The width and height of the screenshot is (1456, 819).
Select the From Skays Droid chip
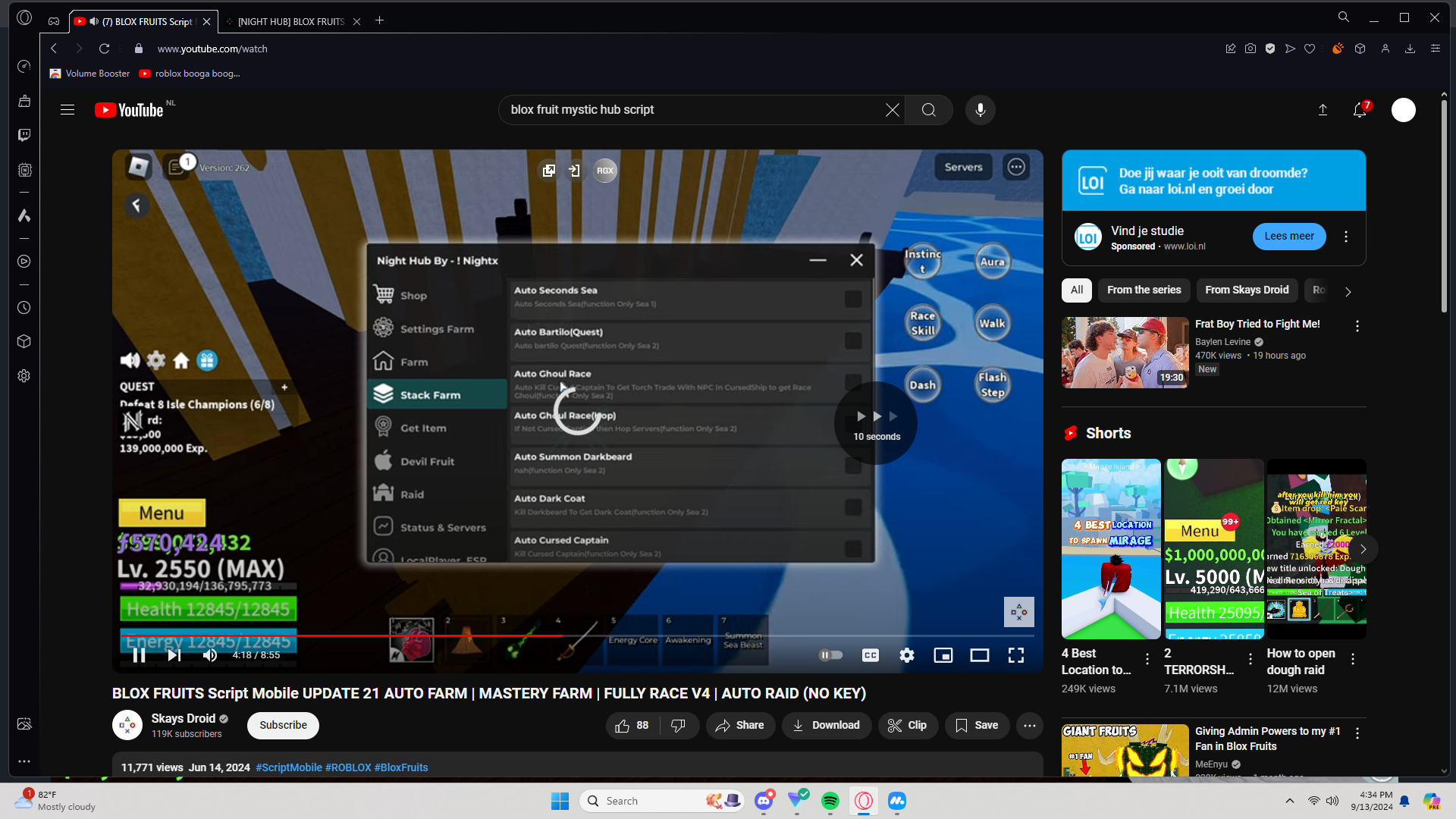click(x=1247, y=290)
